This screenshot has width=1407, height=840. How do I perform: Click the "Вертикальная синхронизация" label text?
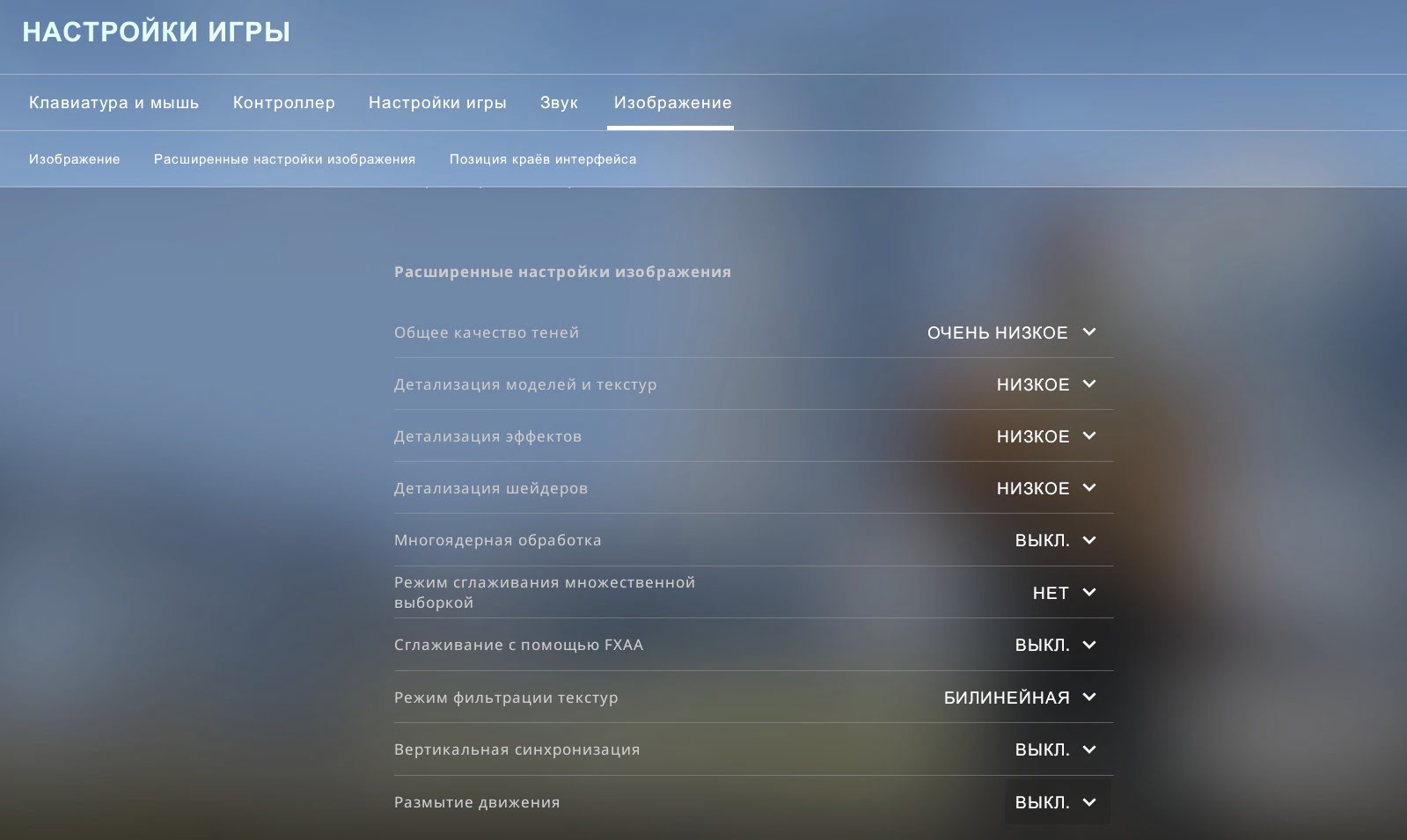517,749
